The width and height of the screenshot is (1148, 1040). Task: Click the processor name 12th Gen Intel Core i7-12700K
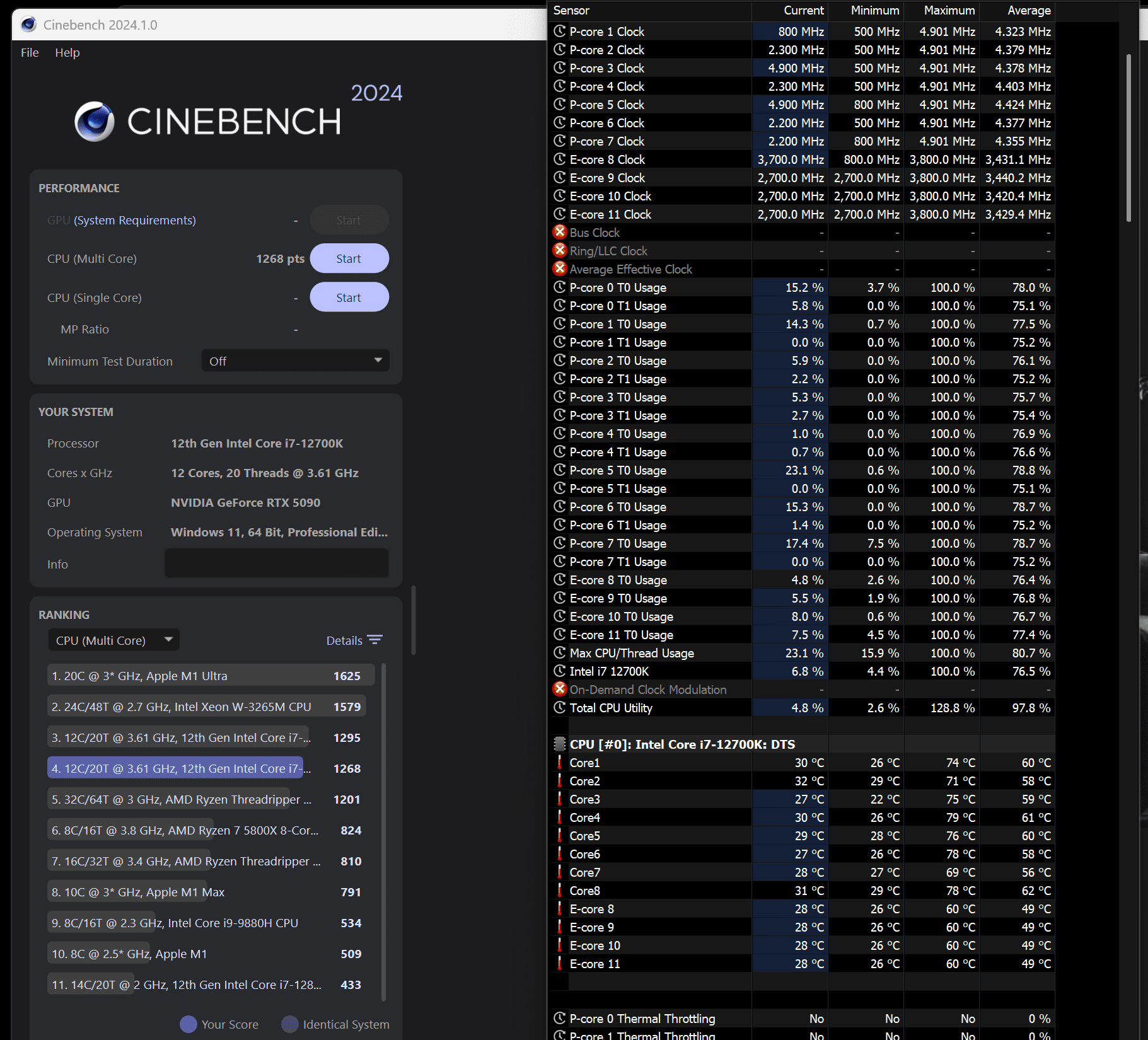[x=257, y=443]
